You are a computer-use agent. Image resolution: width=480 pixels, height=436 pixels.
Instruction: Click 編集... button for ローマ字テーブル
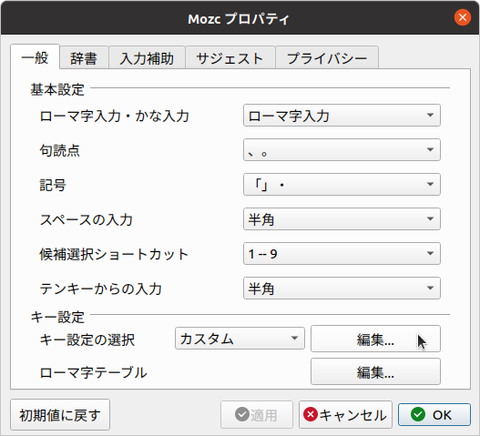pyautogui.click(x=375, y=371)
